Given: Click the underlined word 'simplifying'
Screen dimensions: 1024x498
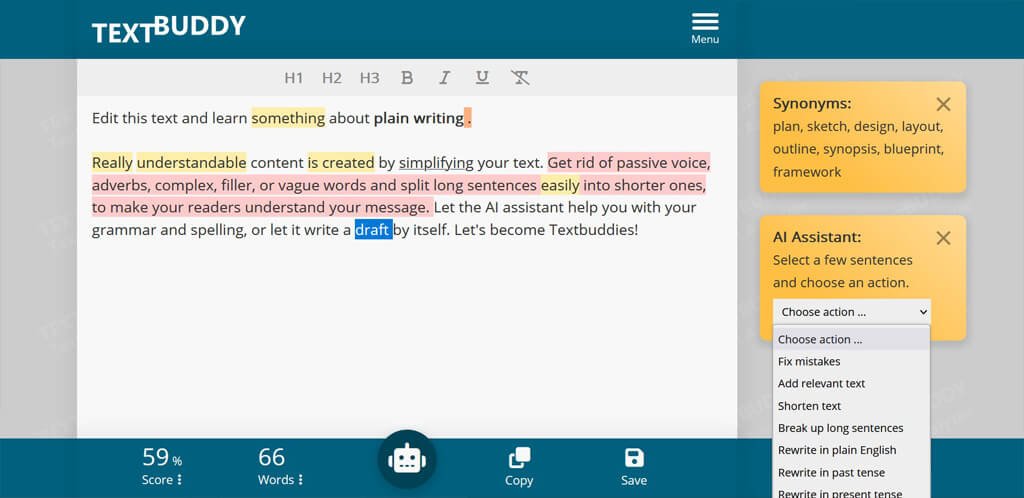Looking at the screenshot, I should [436, 163].
